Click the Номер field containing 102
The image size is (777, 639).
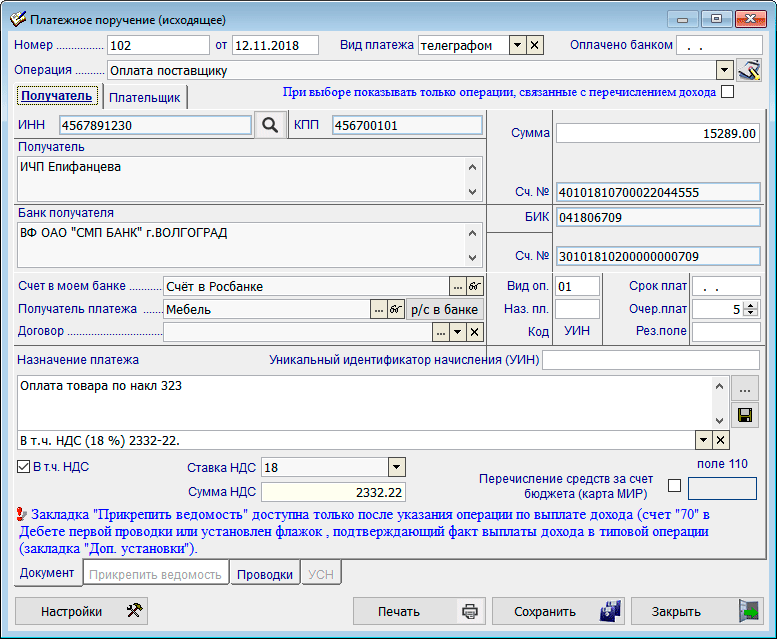point(158,46)
